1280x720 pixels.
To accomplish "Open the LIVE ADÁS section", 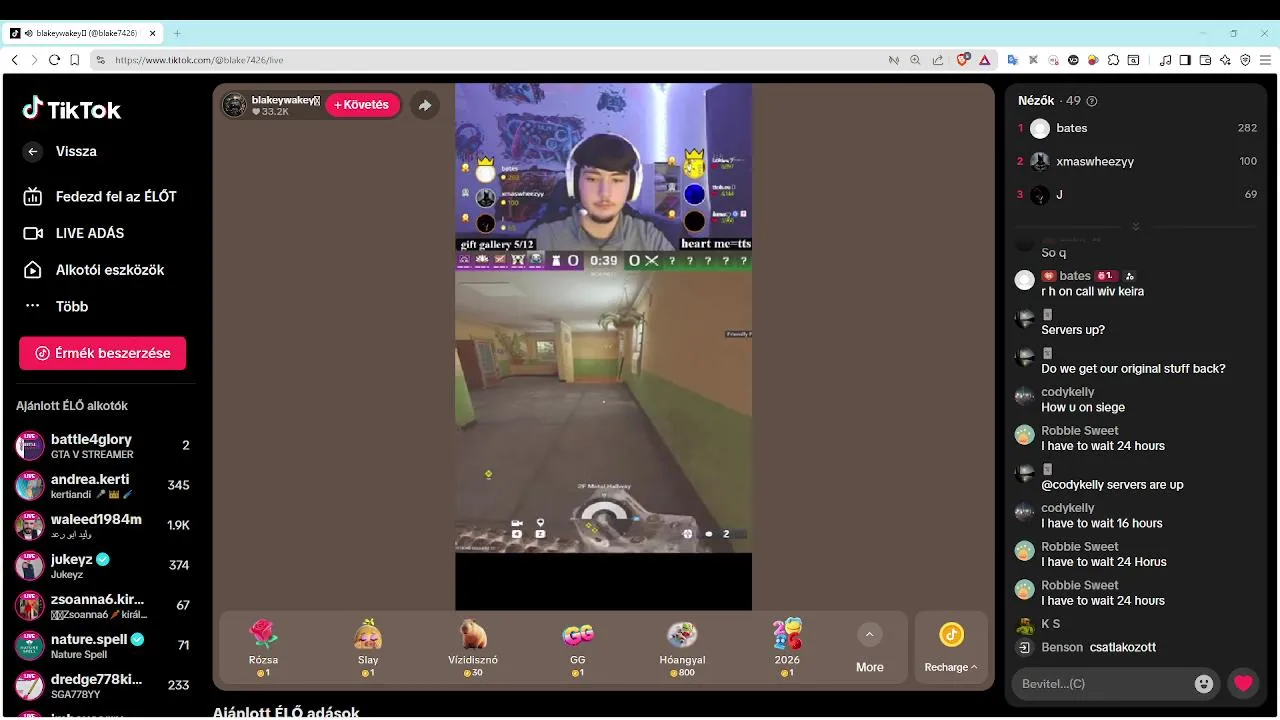I will click(74, 233).
